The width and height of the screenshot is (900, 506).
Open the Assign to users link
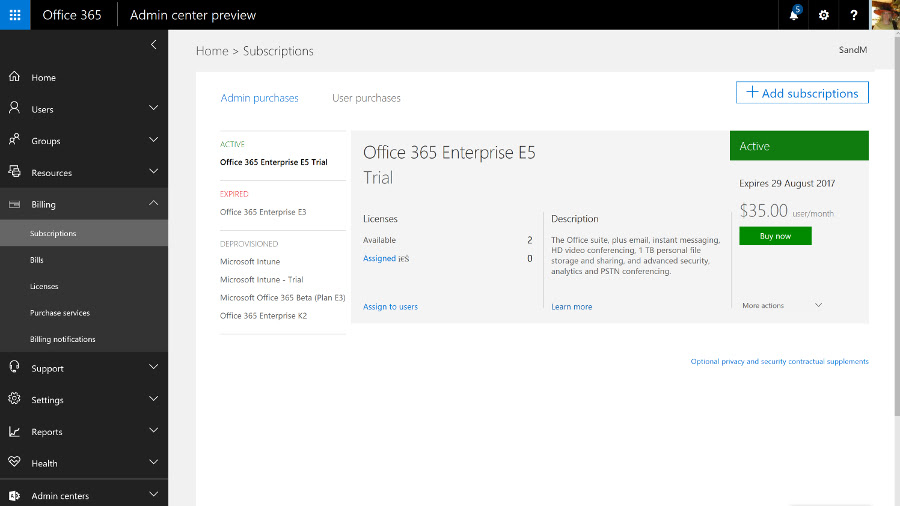[390, 307]
